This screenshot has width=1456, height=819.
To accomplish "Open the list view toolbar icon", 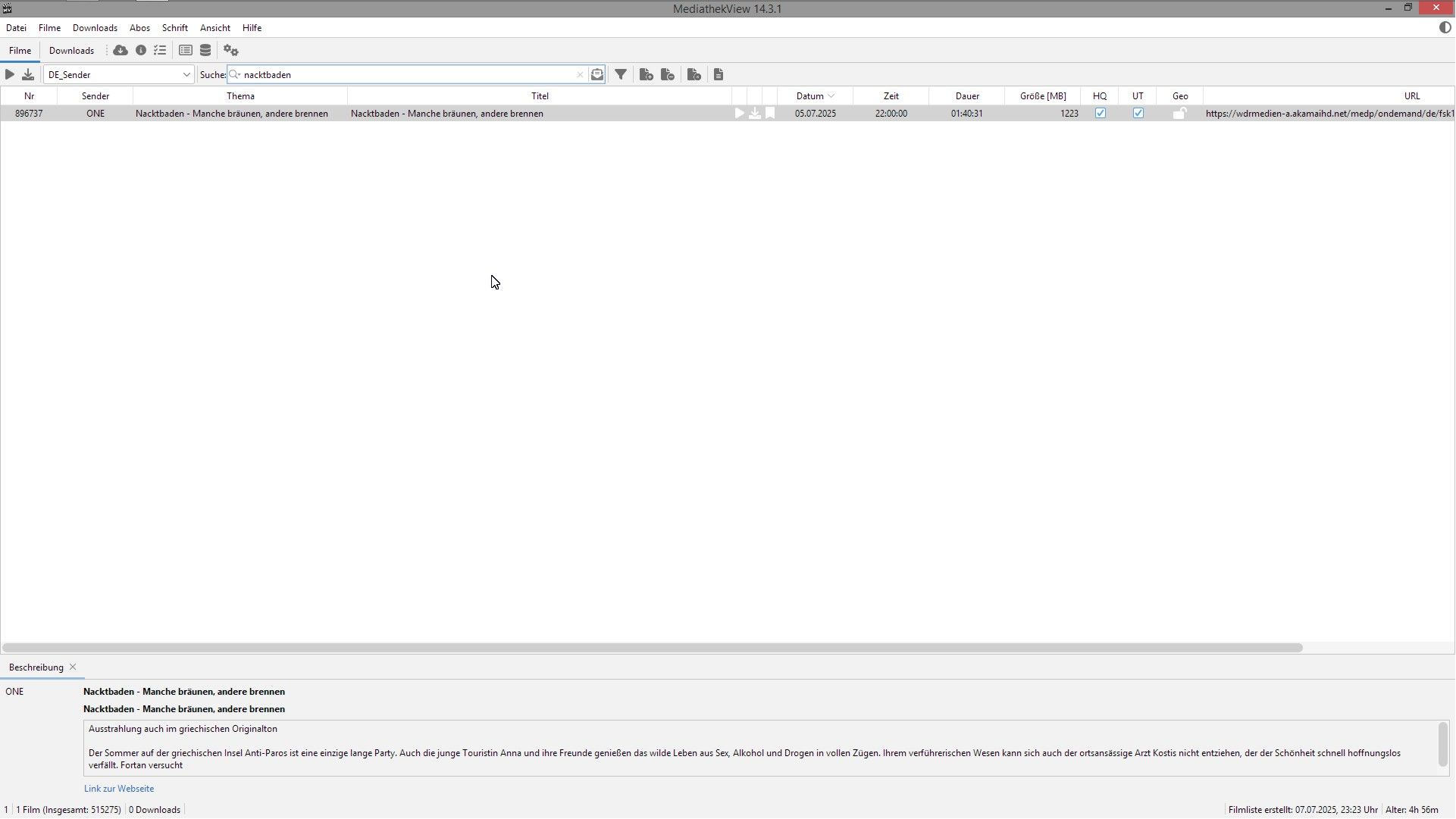I will (186, 51).
